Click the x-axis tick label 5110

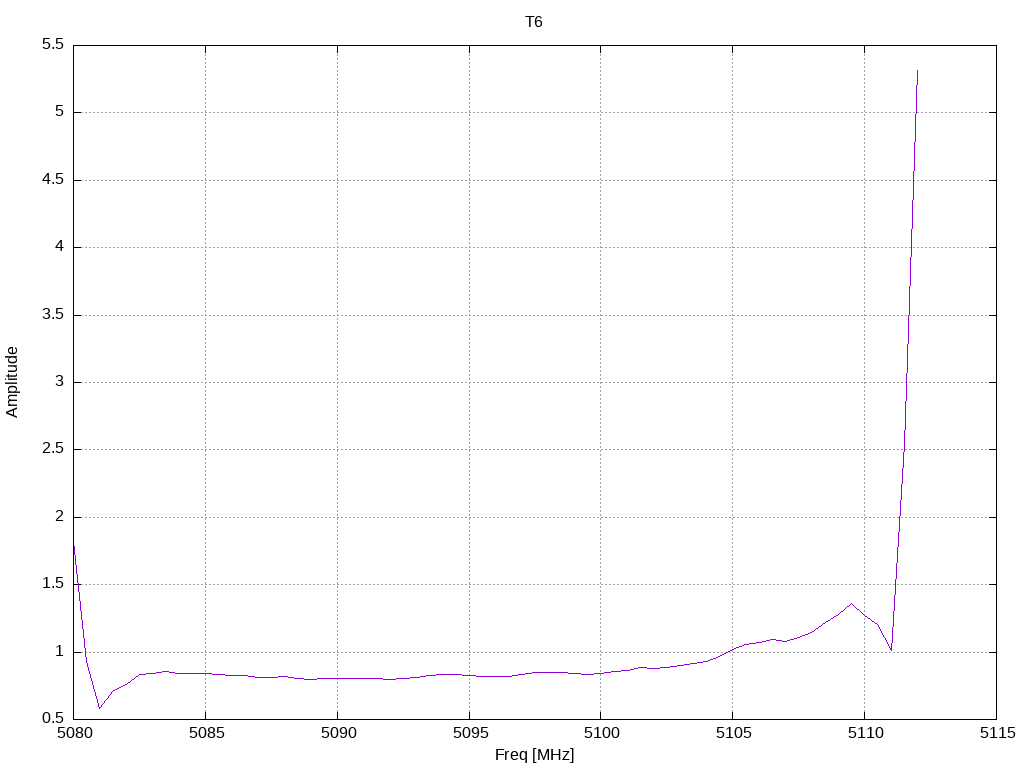(865, 733)
